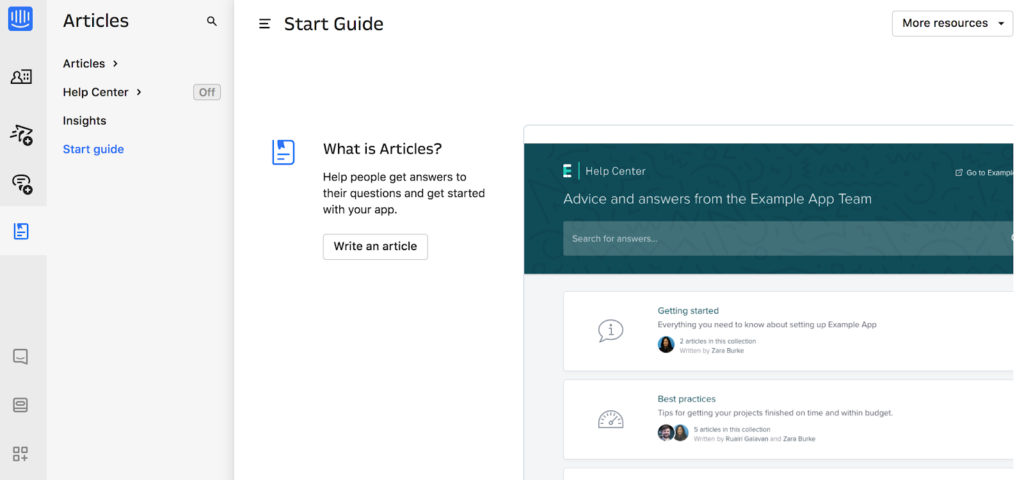Open Help Center in the side menu
1024x480 pixels.
(x=95, y=92)
